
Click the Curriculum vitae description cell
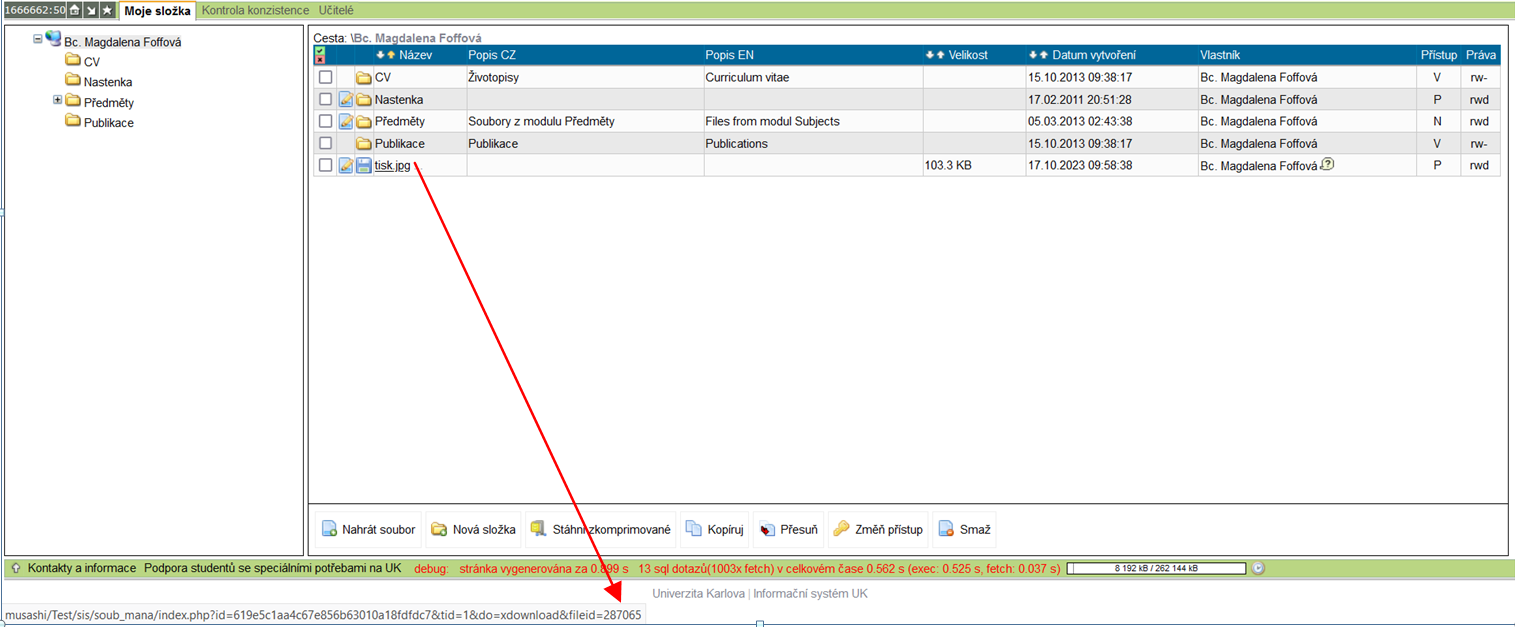point(813,77)
